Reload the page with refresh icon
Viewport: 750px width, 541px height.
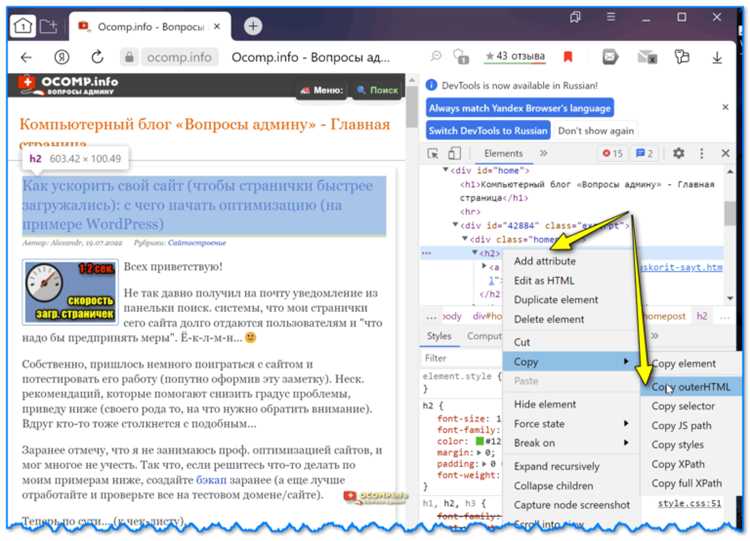[97, 57]
